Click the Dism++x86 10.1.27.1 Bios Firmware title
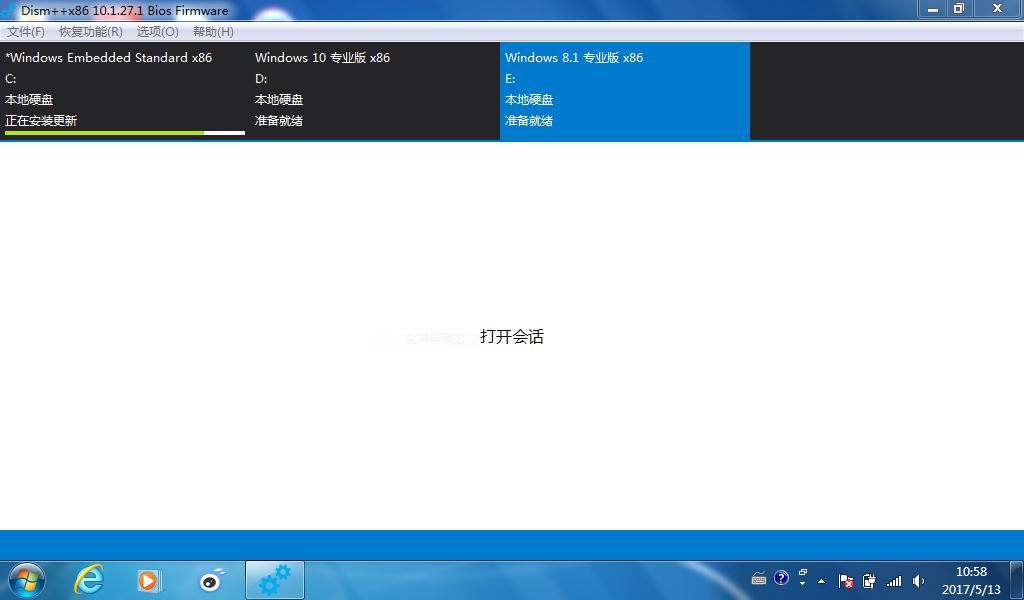The height and width of the screenshot is (600, 1024). click(x=125, y=10)
